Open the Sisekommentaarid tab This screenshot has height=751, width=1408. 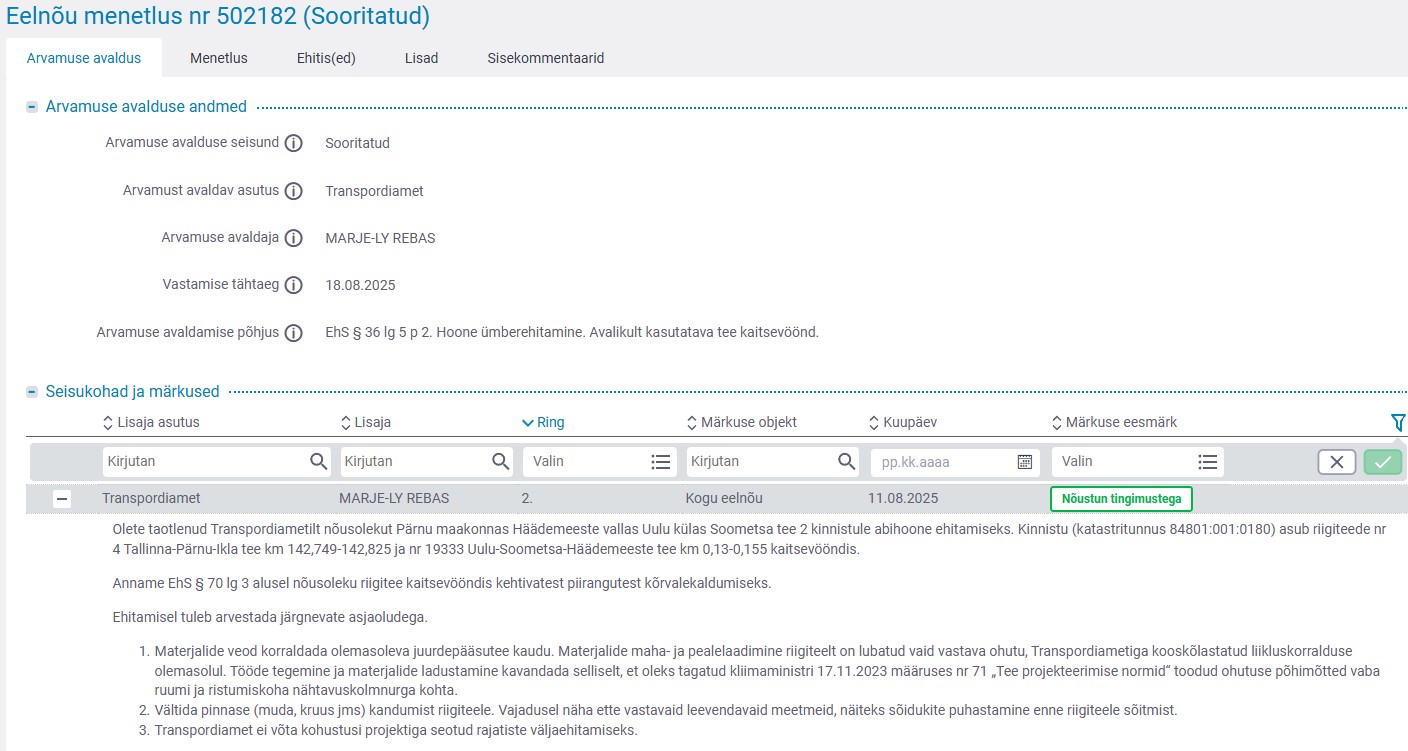(x=545, y=58)
